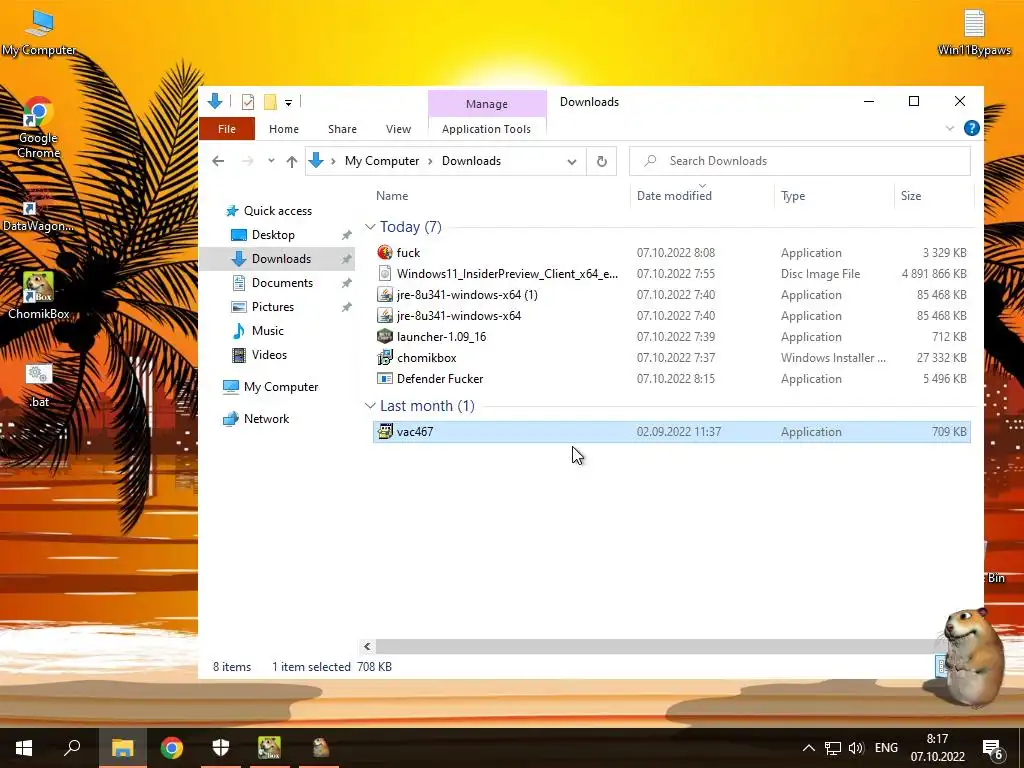This screenshot has width=1024, height=768.
Task: Open Windows Security shield on taskbar
Action: pos(221,748)
